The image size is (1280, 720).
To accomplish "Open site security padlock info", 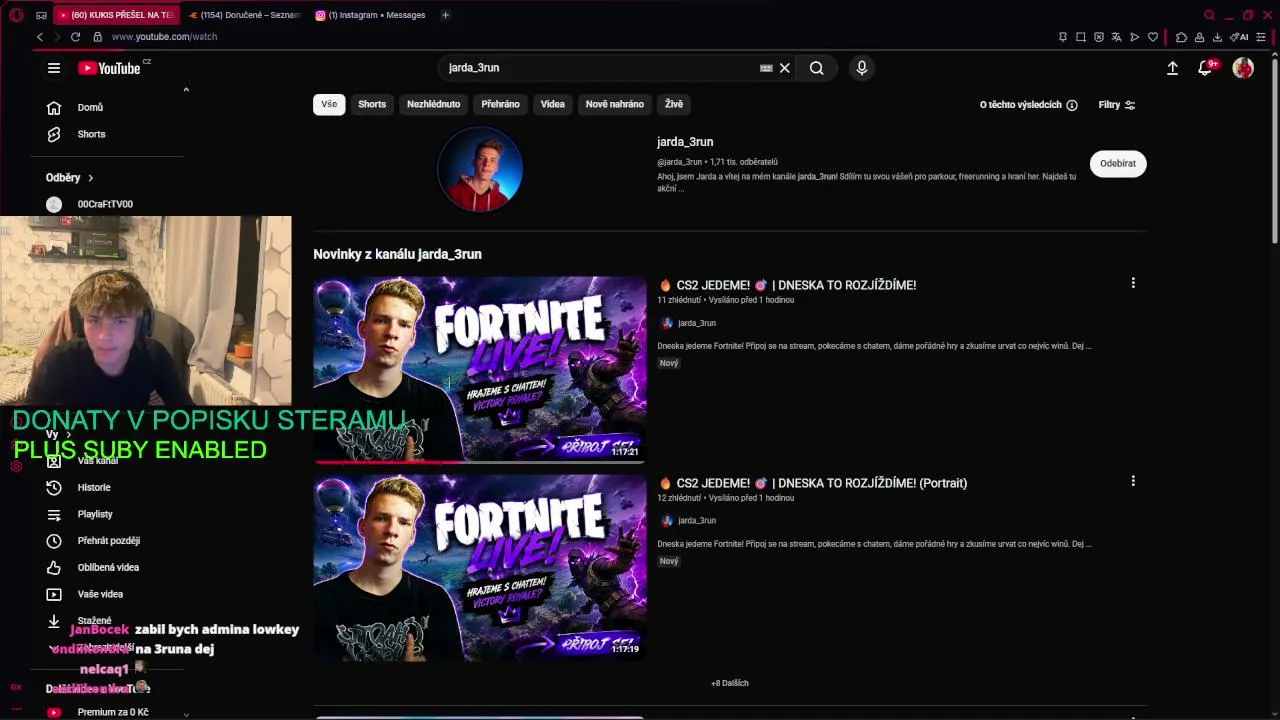I will [x=97, y=37].
